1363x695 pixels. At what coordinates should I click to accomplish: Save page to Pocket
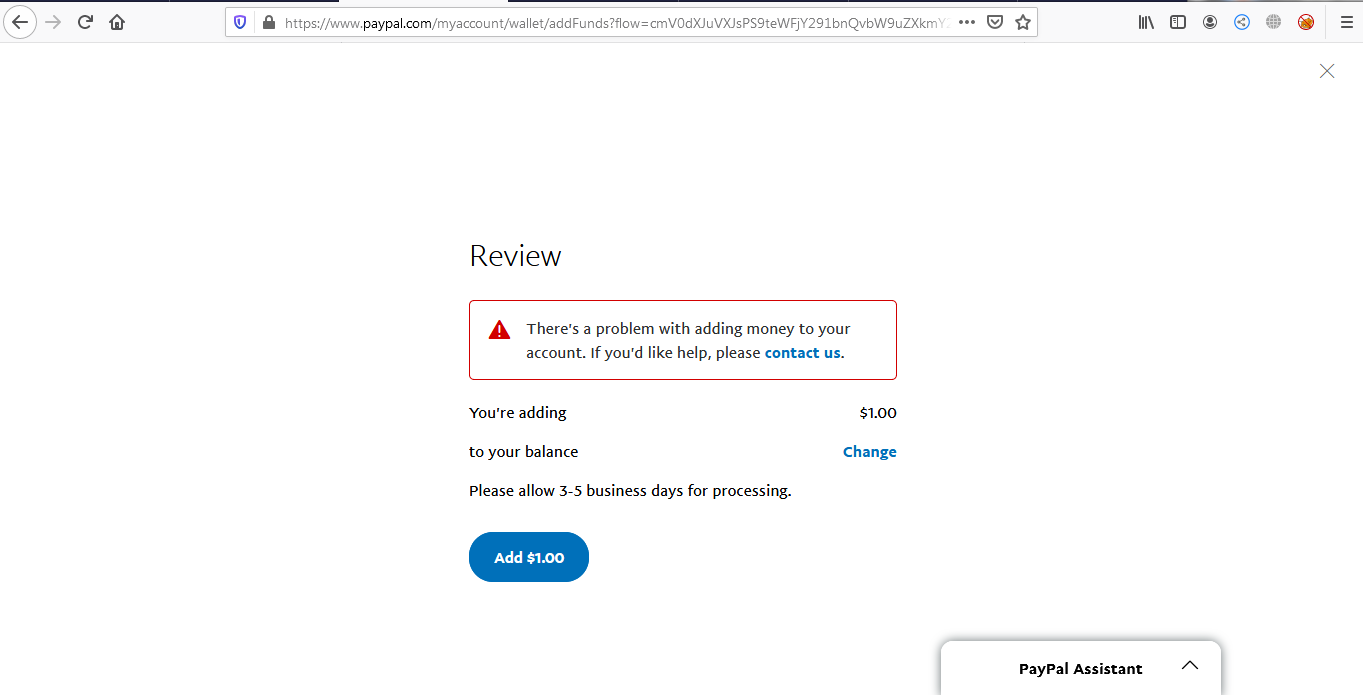coord(994,22)
